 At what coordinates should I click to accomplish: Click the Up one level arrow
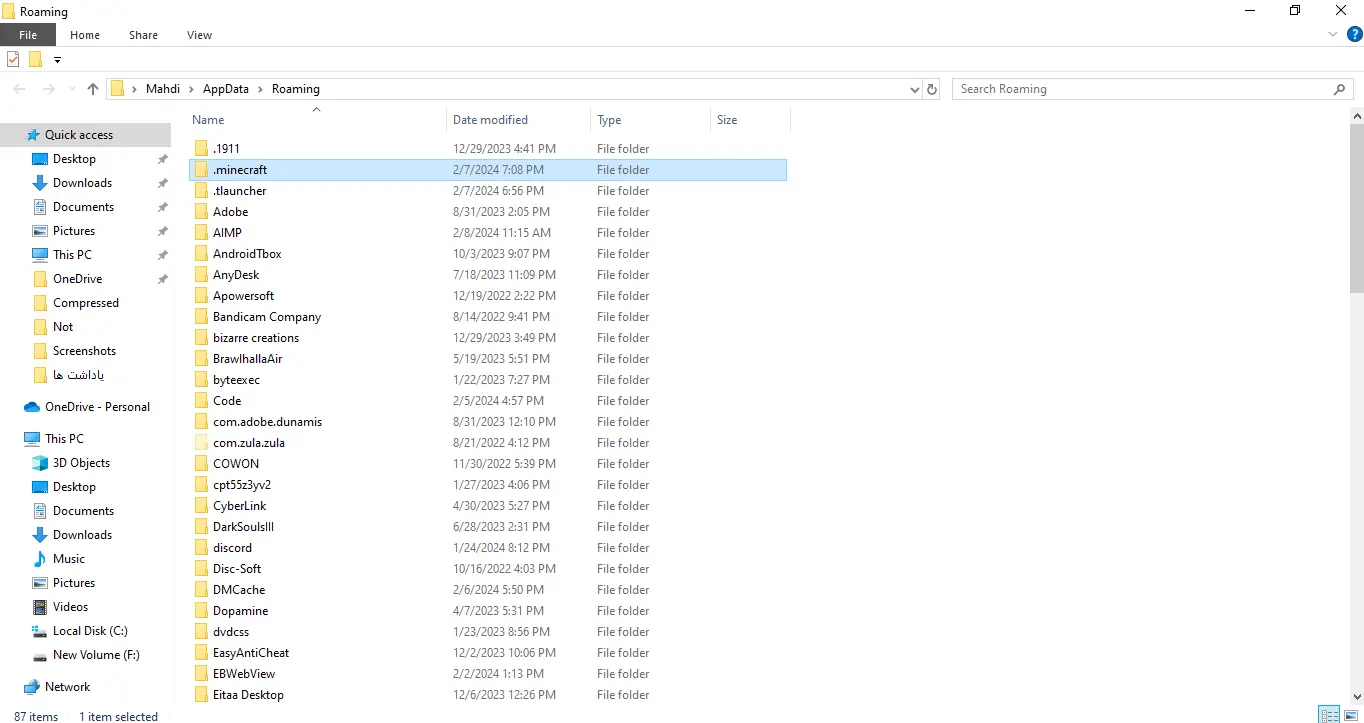[93, 89]
